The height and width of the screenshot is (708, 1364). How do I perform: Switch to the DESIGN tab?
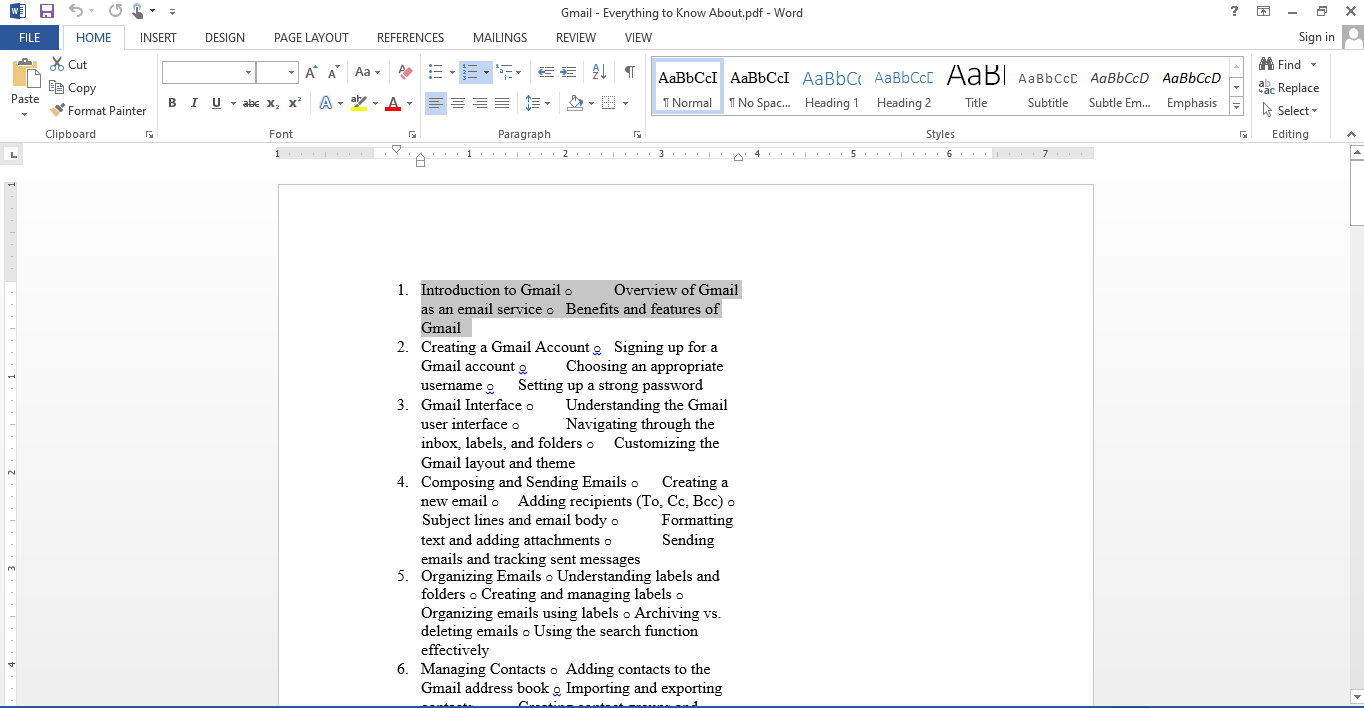(x=225, y=37)
